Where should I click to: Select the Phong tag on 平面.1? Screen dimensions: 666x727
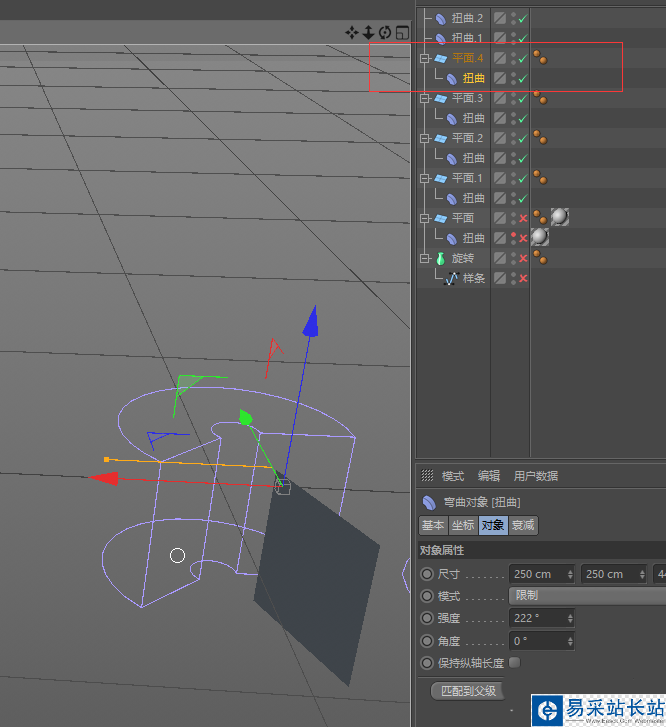coord(540,177)
